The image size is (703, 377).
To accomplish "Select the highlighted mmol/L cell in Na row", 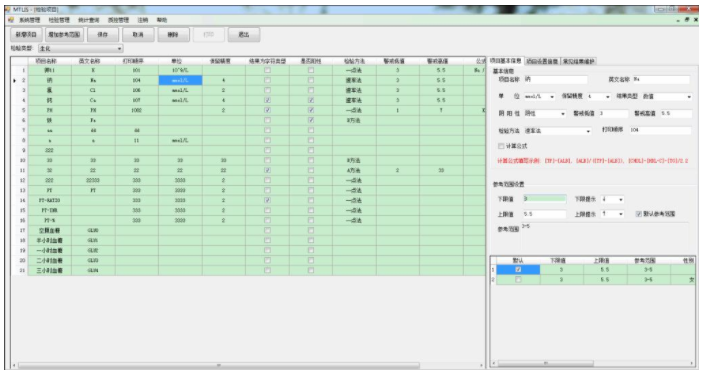I will point(180,80).
